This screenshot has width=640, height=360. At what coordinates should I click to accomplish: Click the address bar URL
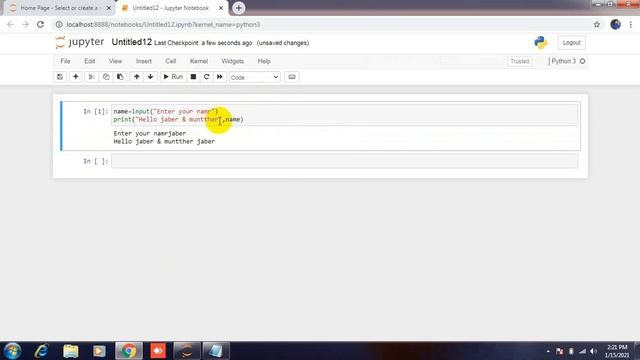click(163, 24)
